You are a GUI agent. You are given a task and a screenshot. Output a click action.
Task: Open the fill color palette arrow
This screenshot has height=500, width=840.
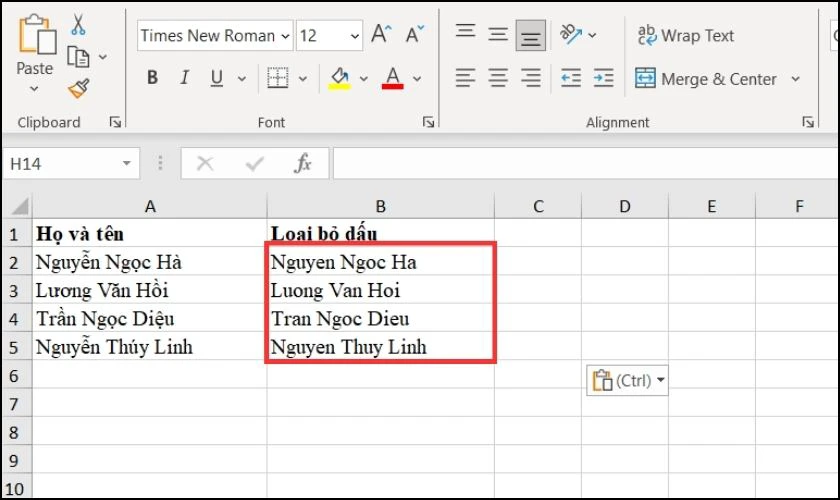(x=364, y=79)
